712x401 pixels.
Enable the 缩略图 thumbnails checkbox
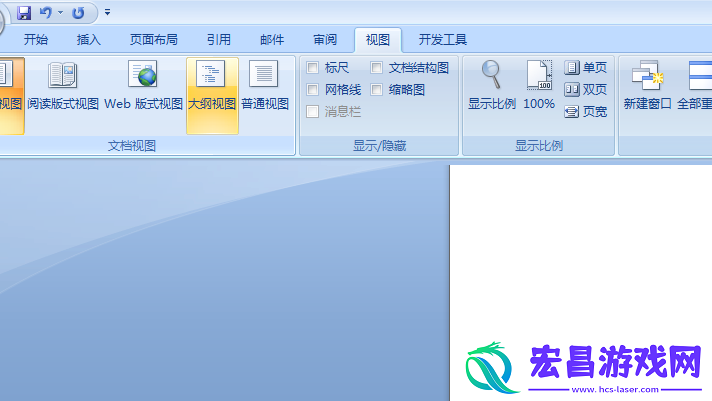(x=376, y=89)
